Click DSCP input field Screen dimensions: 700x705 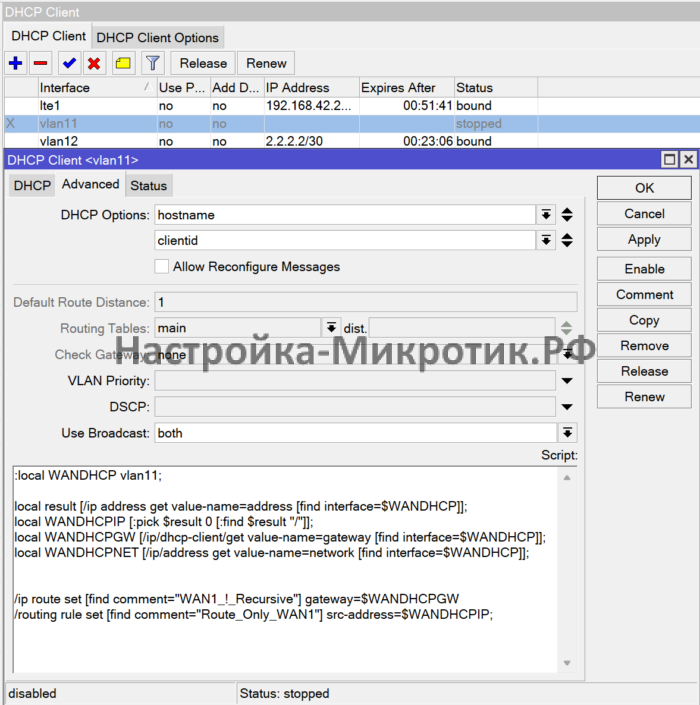click(355, 407)
